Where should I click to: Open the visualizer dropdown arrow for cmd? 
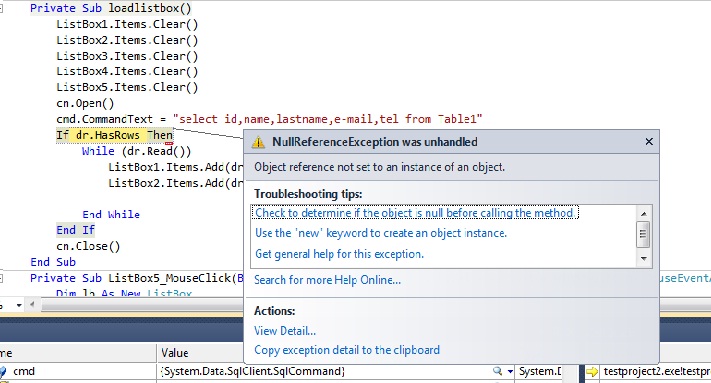tap(510, 372)
